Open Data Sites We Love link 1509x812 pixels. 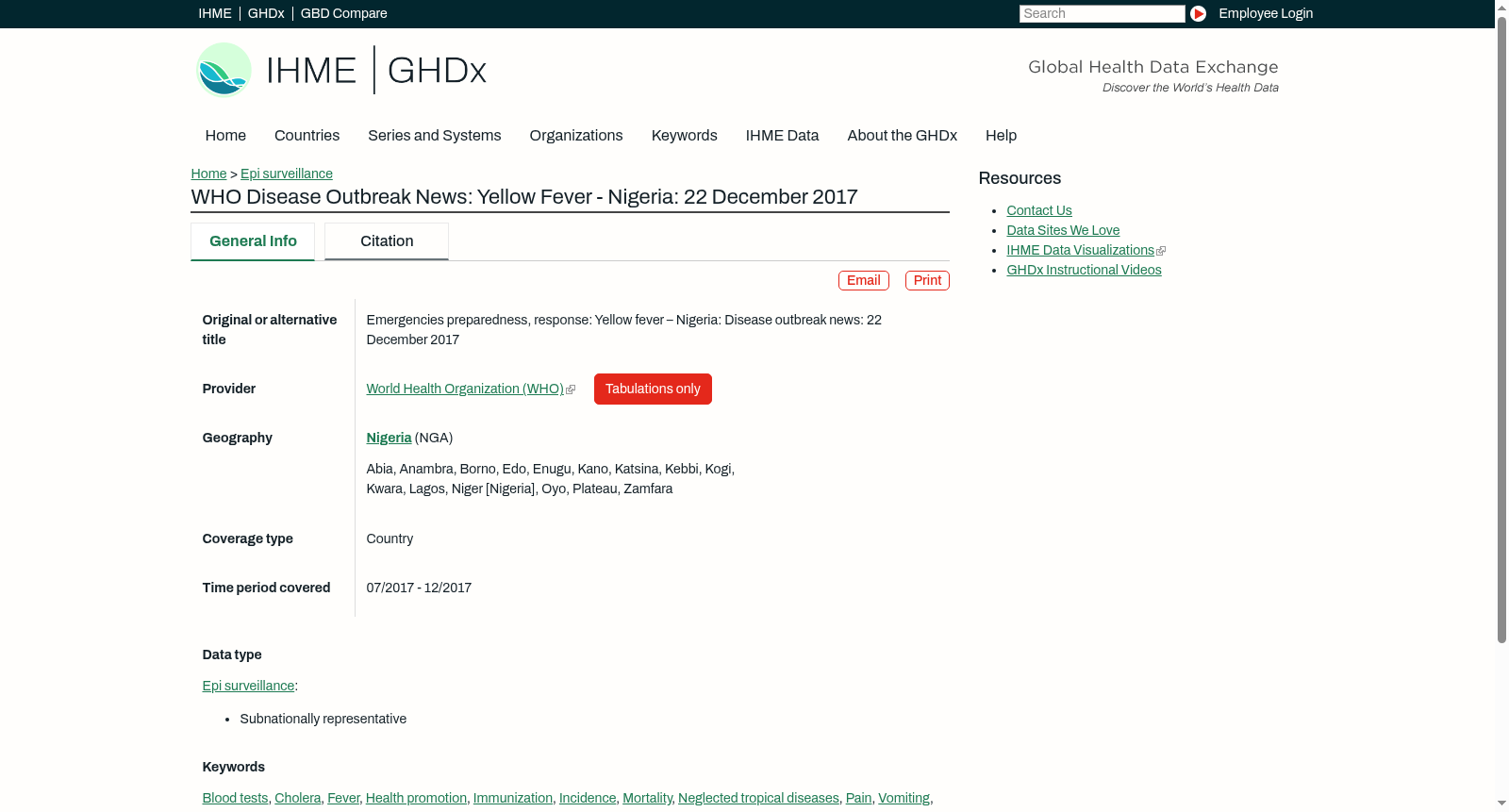(x=1063, y=230)
